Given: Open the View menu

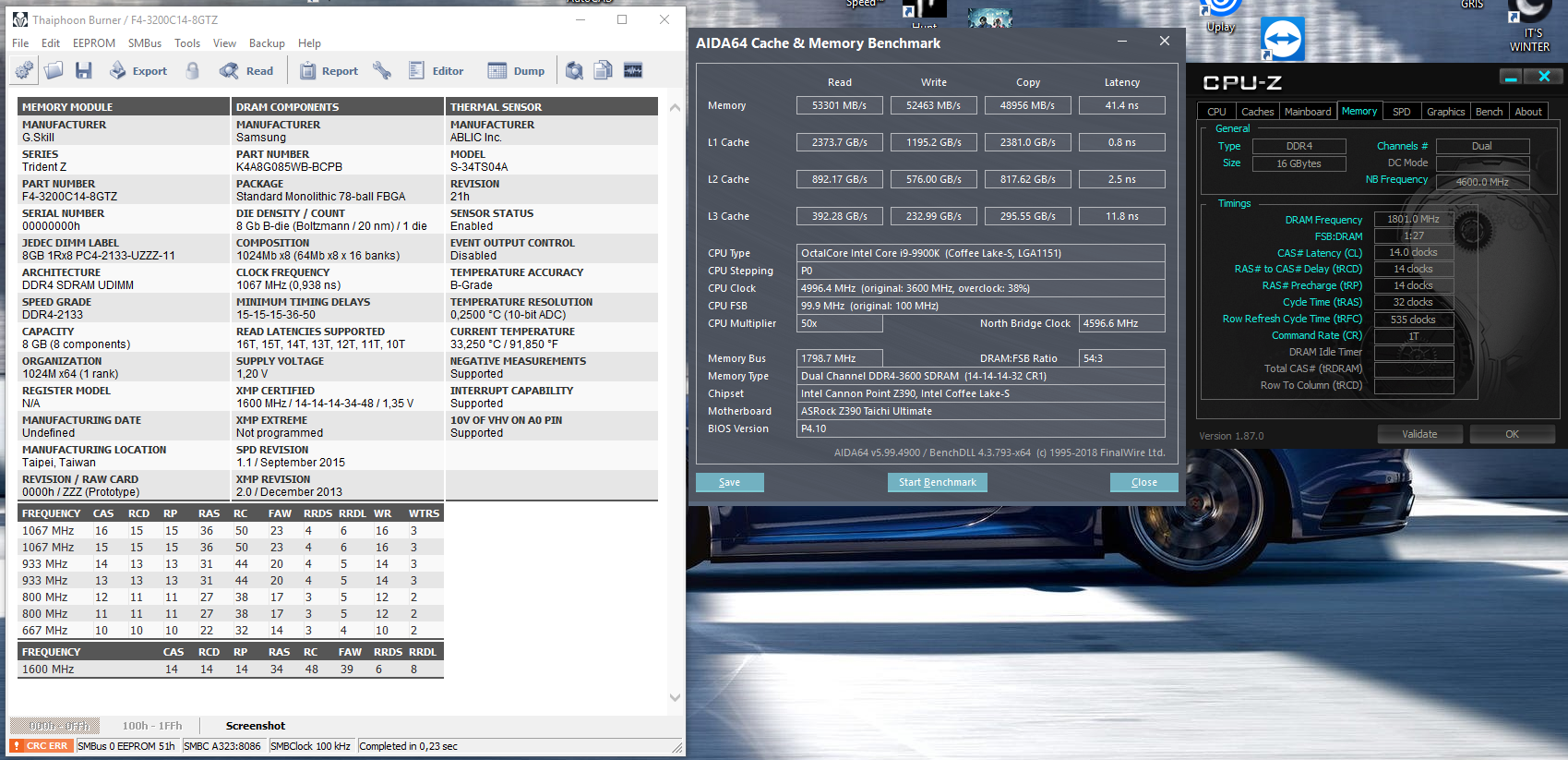Looking at the screenshot, I should pyautogui.click(x=225, y=43).
